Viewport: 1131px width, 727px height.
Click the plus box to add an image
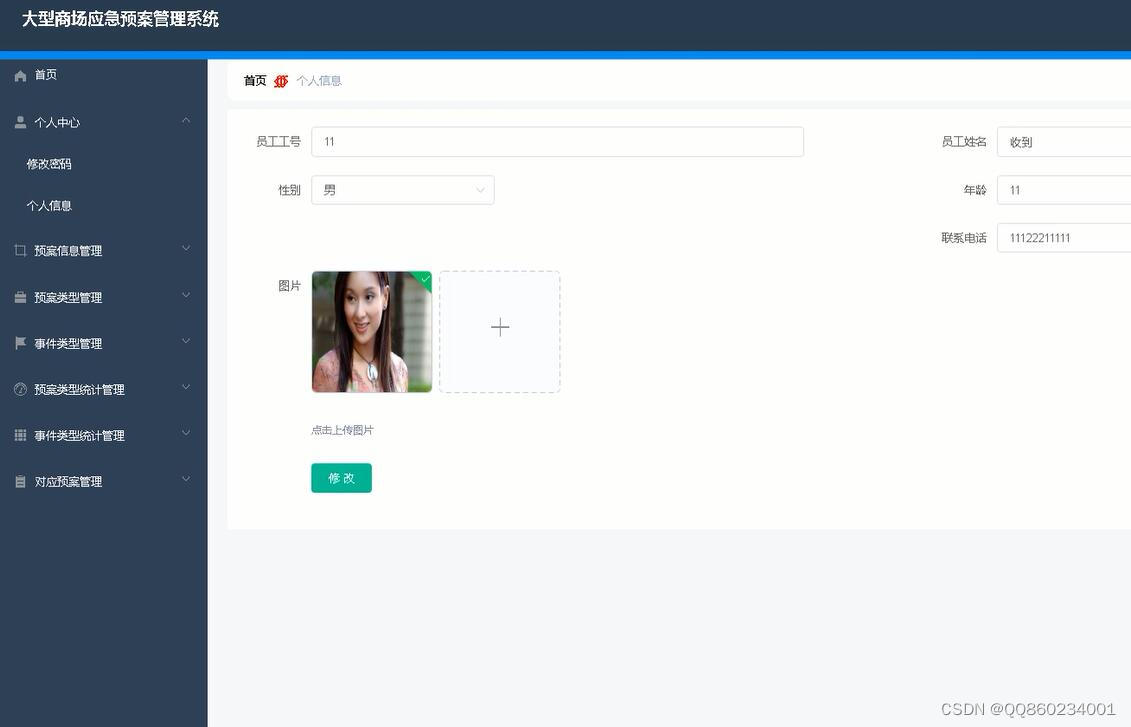click(499, 327)
